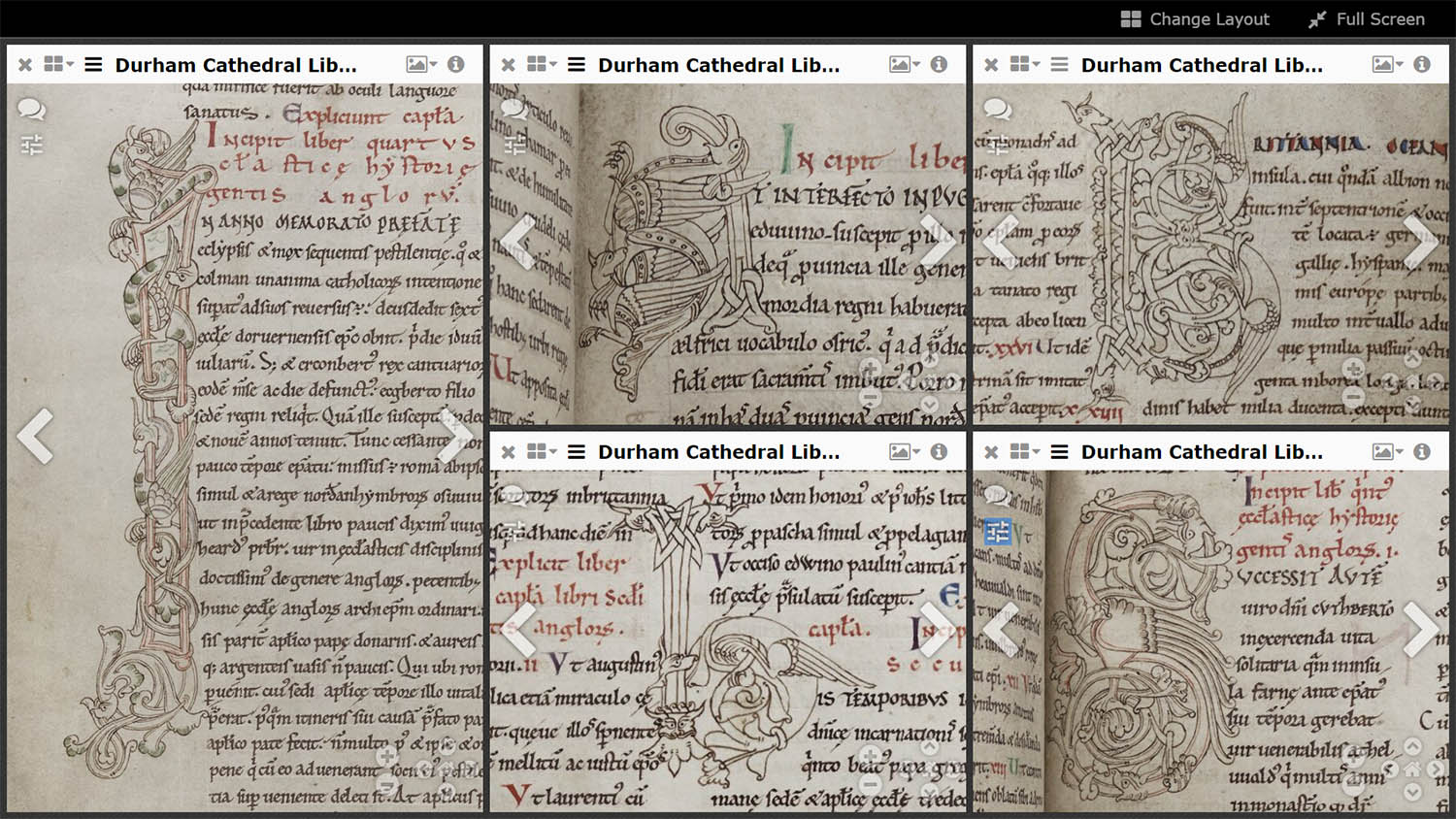Screen dimensions: 1456x819
Task: Go to next page in leftmost tall window
Action: [x=453, y=436]
